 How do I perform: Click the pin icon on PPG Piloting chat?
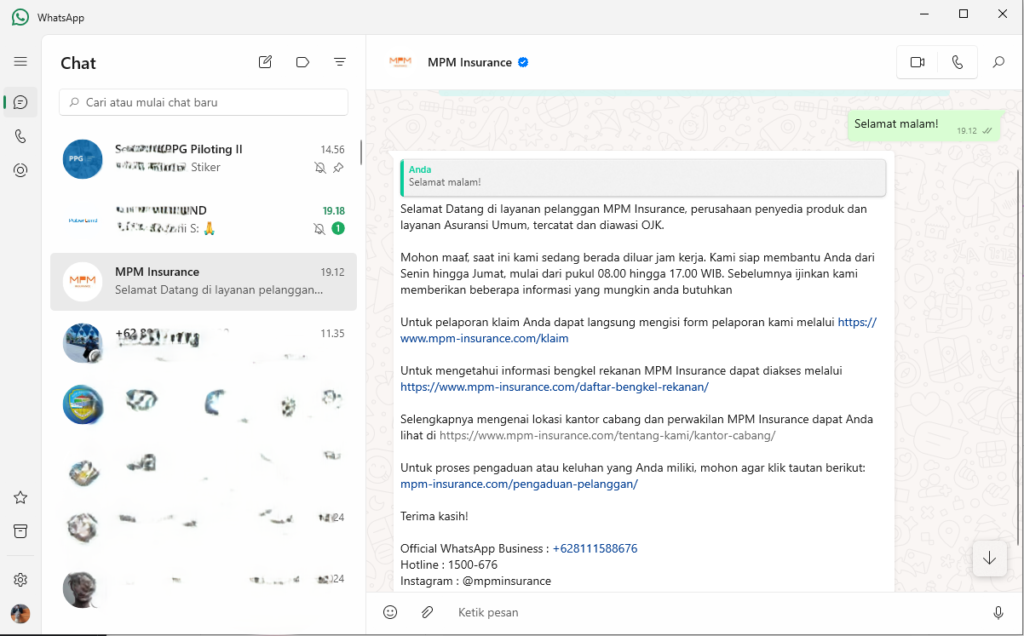pos(338,168)
